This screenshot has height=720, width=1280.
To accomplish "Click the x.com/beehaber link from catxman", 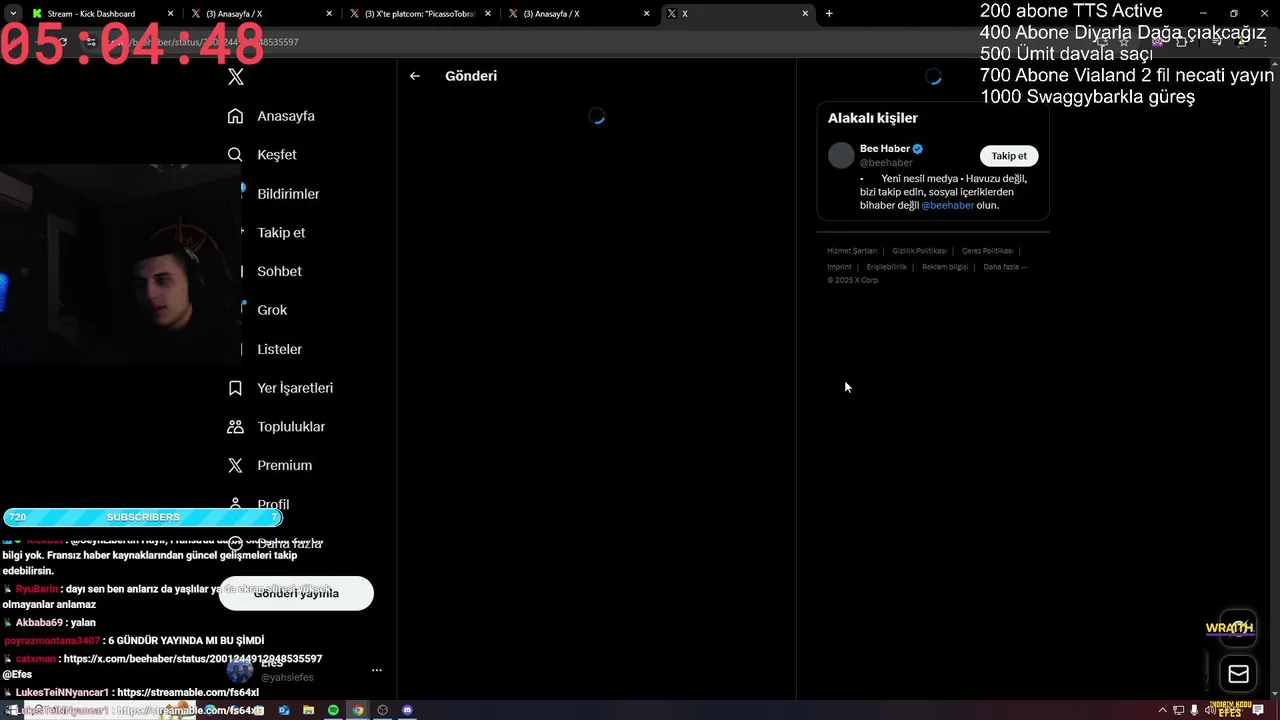I will click(x=193, y=659).
